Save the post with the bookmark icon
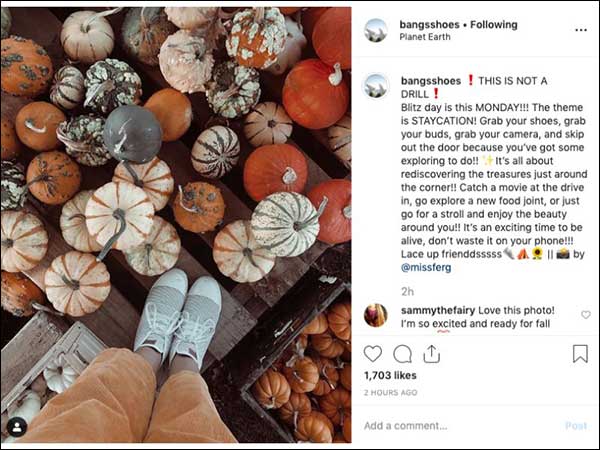The height and width of the screenshot is (450, 600). 579,354
